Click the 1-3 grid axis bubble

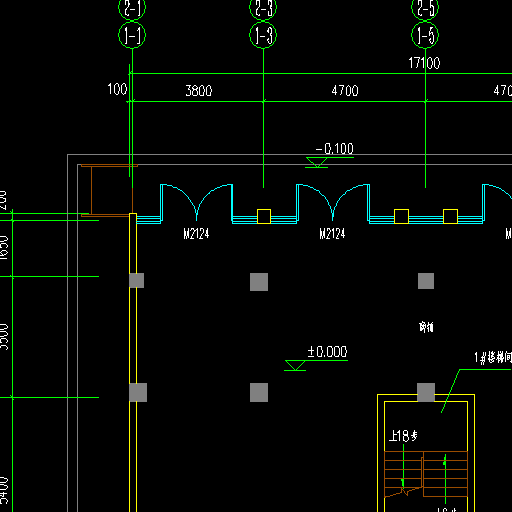pos(263,35)
